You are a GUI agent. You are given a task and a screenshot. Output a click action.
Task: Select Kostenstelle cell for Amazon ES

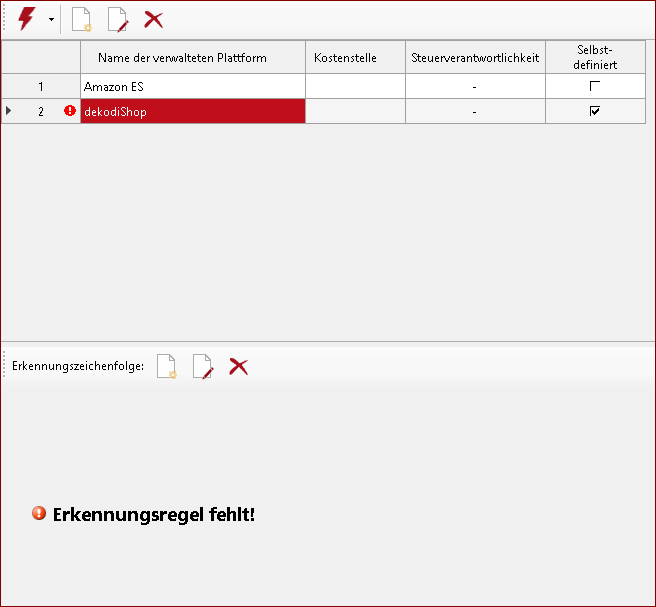coord(356,87)
